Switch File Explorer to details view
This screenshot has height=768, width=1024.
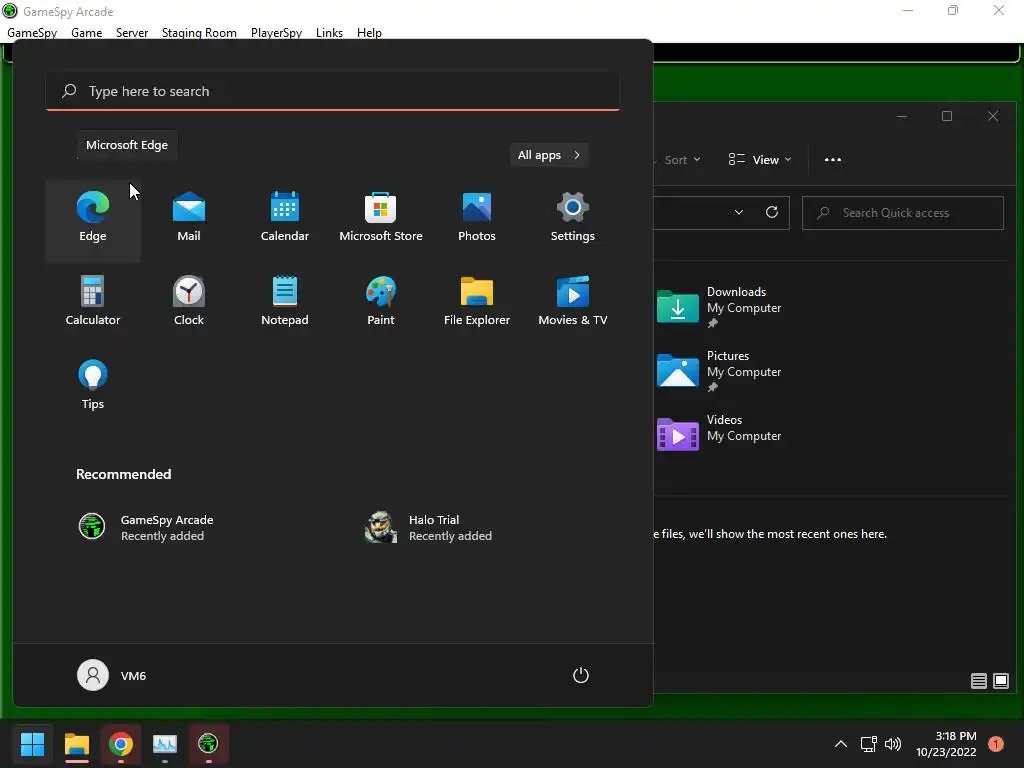[x=978, y=681]
